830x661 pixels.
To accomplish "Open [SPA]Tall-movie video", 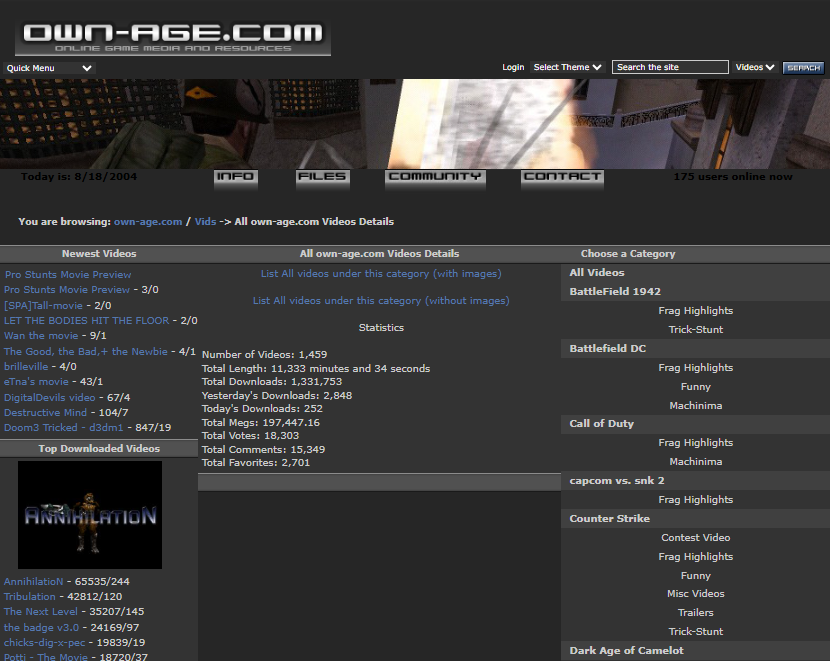I will coord(43,305).
